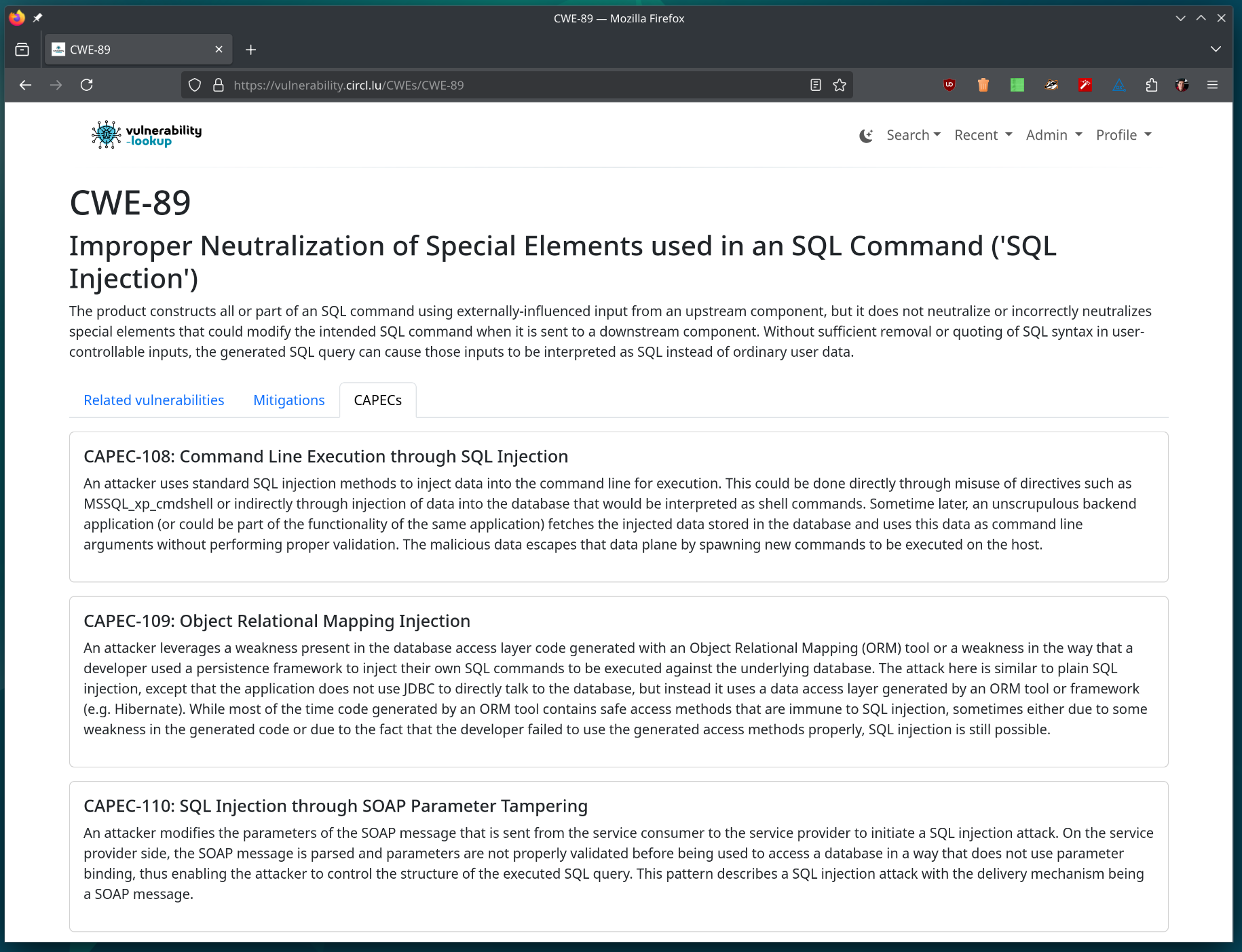
Task: Toggle reader view icon in address bar
Action: click(x=816, y=85)
